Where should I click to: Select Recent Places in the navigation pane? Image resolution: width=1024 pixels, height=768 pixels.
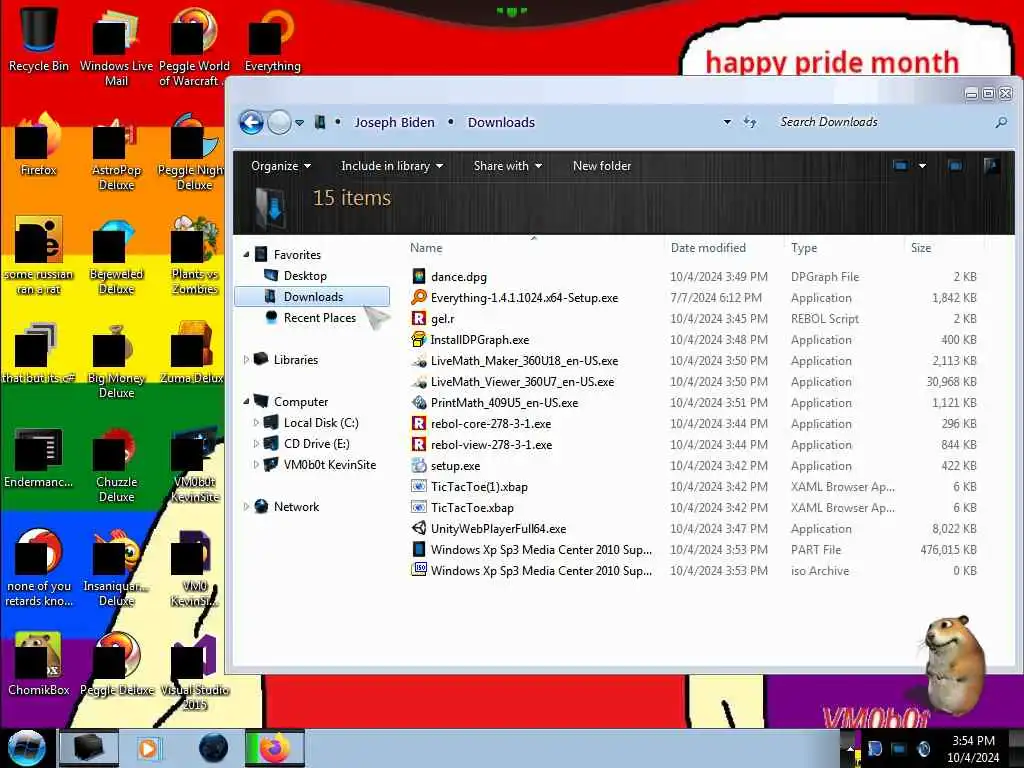pos(319,317)
